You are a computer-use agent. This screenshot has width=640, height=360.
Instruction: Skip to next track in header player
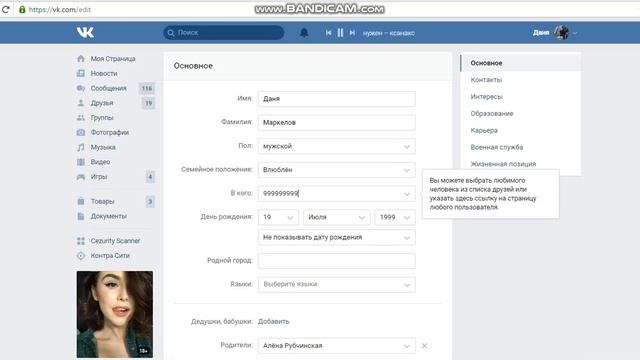(x=352, y=33)
